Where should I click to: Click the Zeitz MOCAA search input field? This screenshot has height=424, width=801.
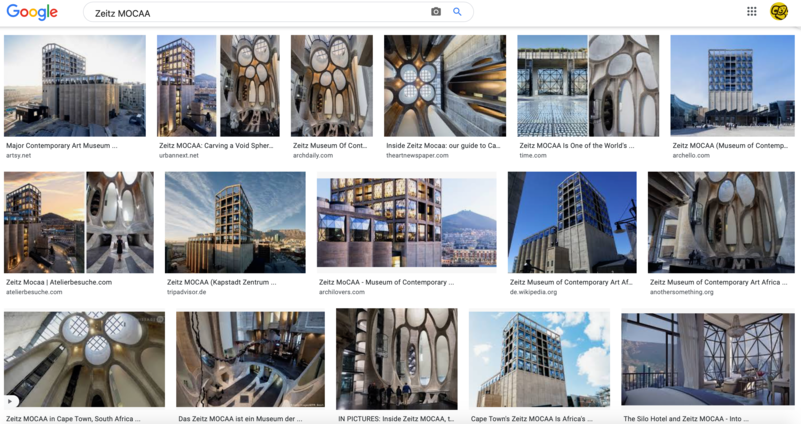(250, 13)
